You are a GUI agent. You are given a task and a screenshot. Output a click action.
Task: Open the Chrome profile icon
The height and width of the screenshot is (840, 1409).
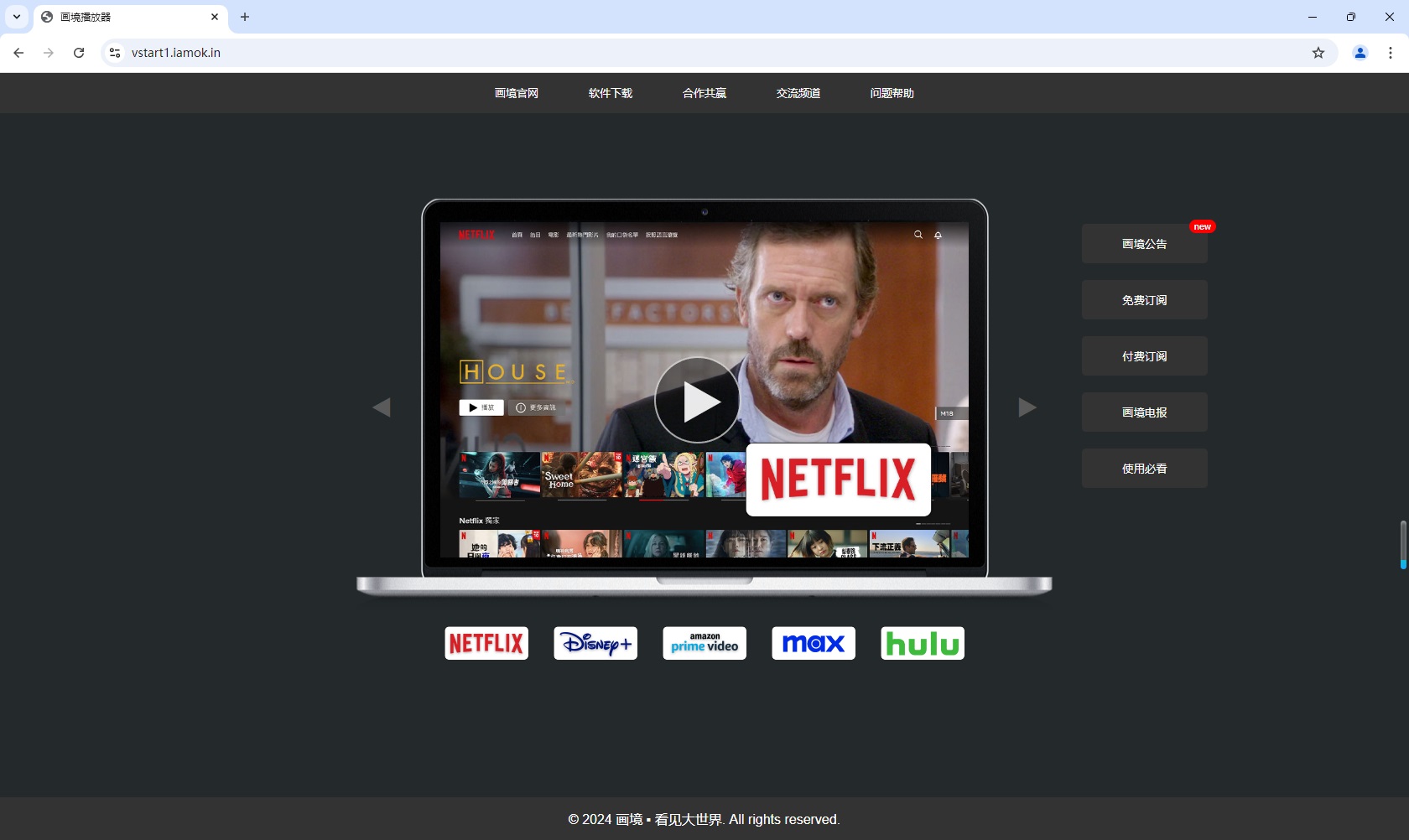pos(1360,53)
